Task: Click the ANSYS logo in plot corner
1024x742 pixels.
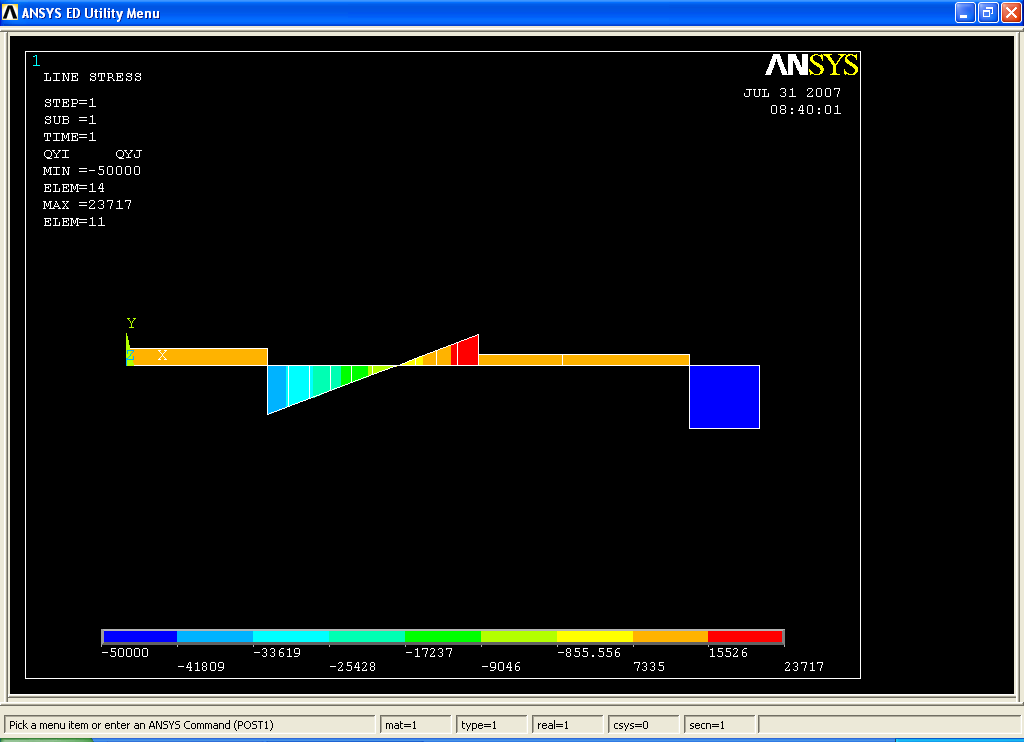Action: [x=811, y=65]
